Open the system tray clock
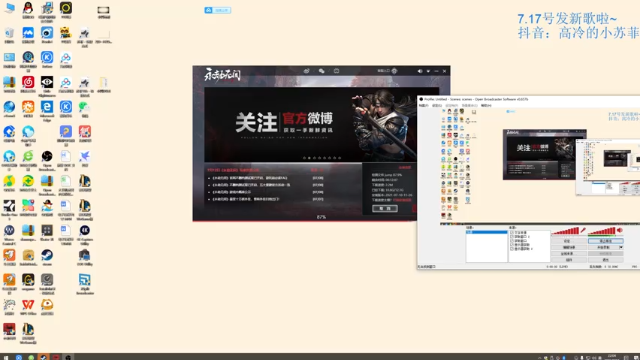Screen dimensions: 640x360 pyautogui.click(x=612, y=357)
